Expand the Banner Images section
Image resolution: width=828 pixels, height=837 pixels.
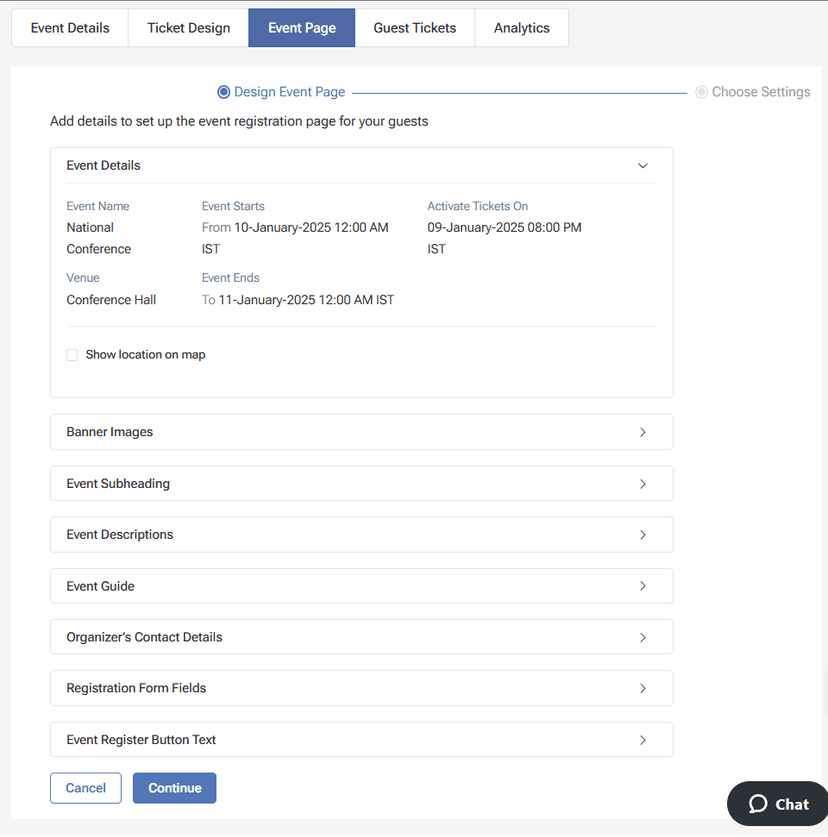tap(361, 432)
